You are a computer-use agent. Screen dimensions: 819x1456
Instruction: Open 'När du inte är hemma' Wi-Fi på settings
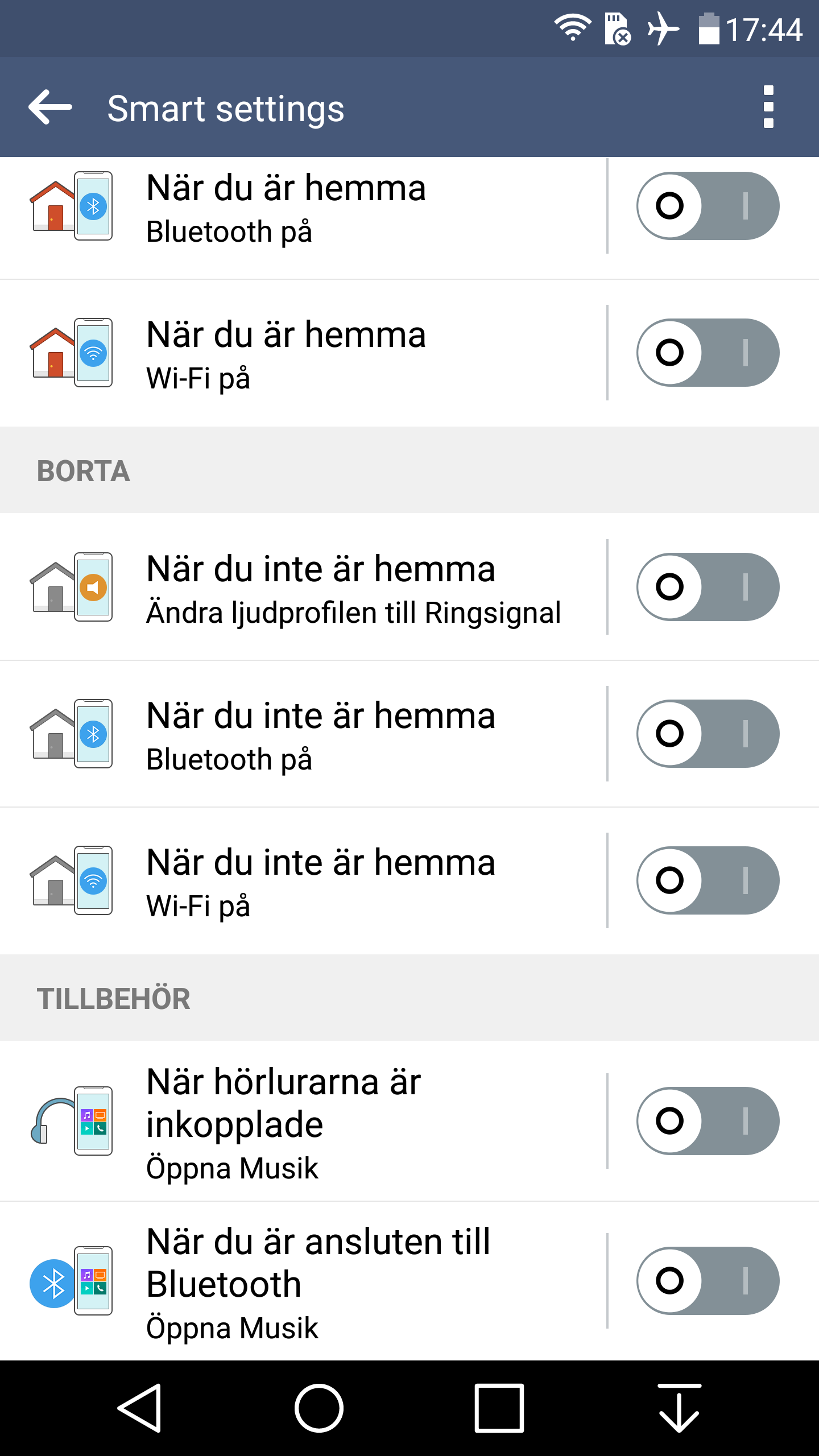click(320, 882)
